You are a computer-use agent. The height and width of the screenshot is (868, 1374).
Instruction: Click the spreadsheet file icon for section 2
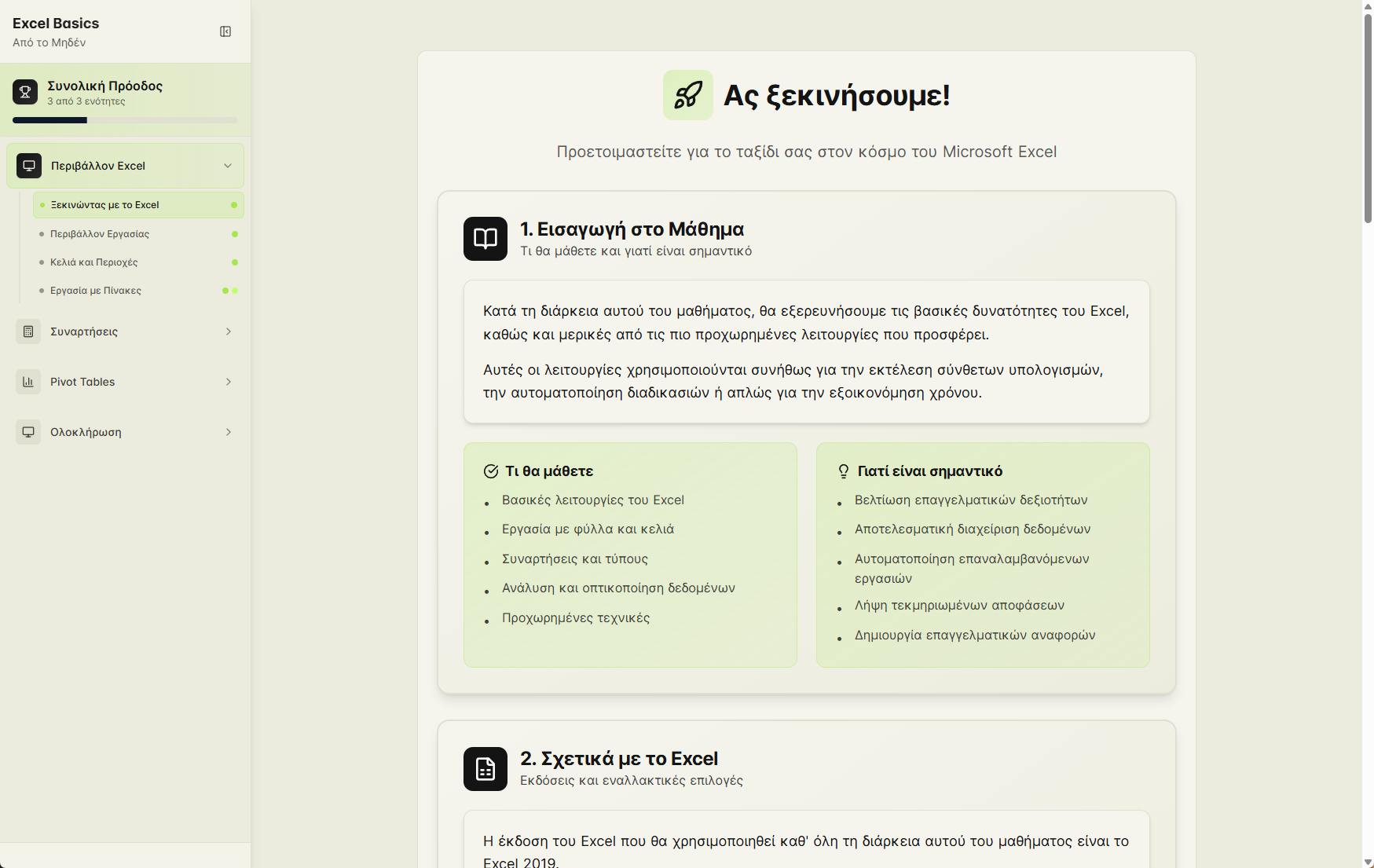485,769
